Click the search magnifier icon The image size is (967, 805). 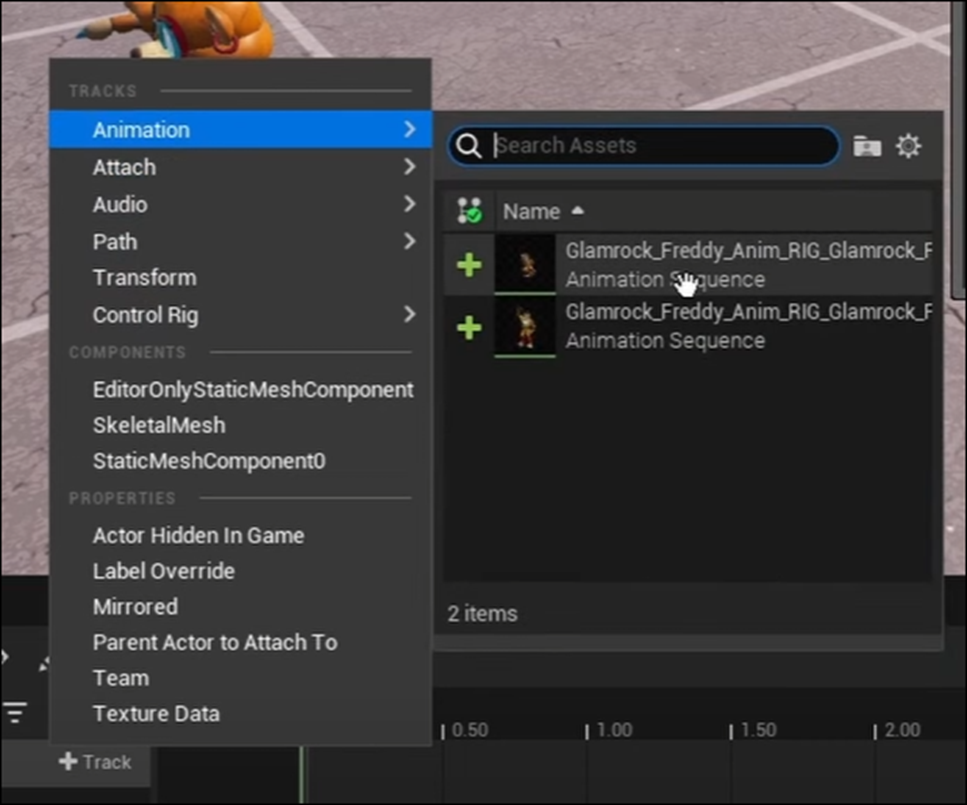click(x=469, y=146)
